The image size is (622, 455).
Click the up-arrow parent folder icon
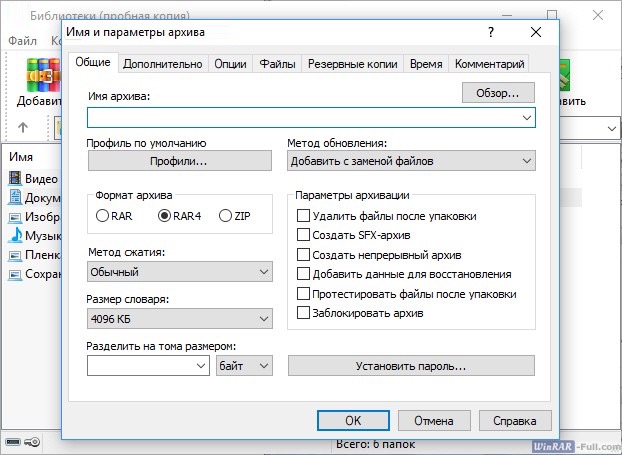[x=23, y=127]
